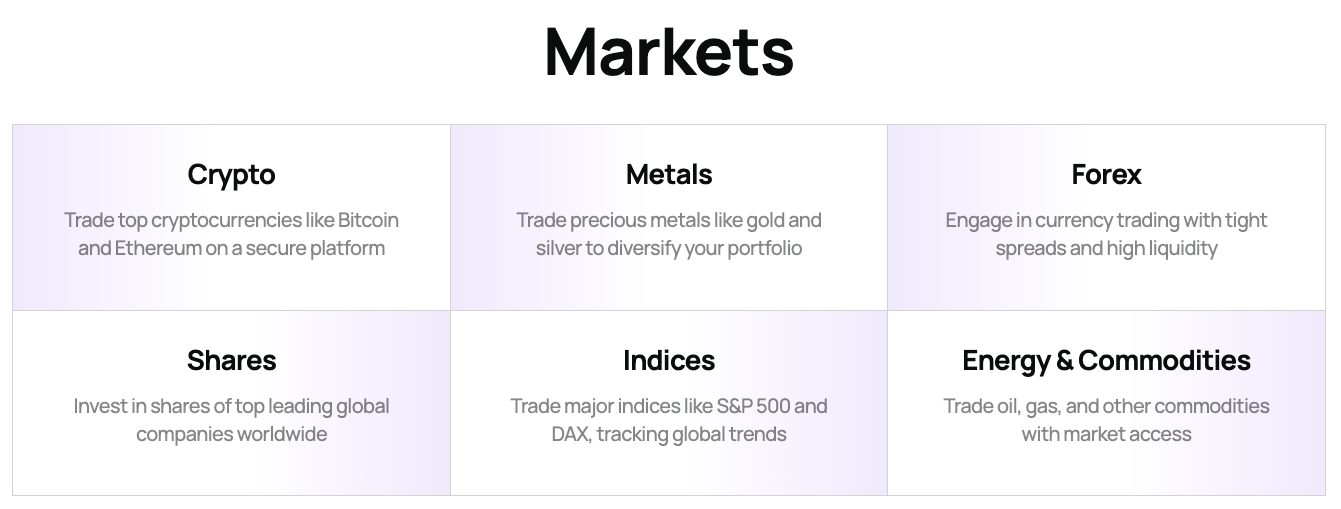Open the Shares market heading
The image size is (1341, 509).
231,361
